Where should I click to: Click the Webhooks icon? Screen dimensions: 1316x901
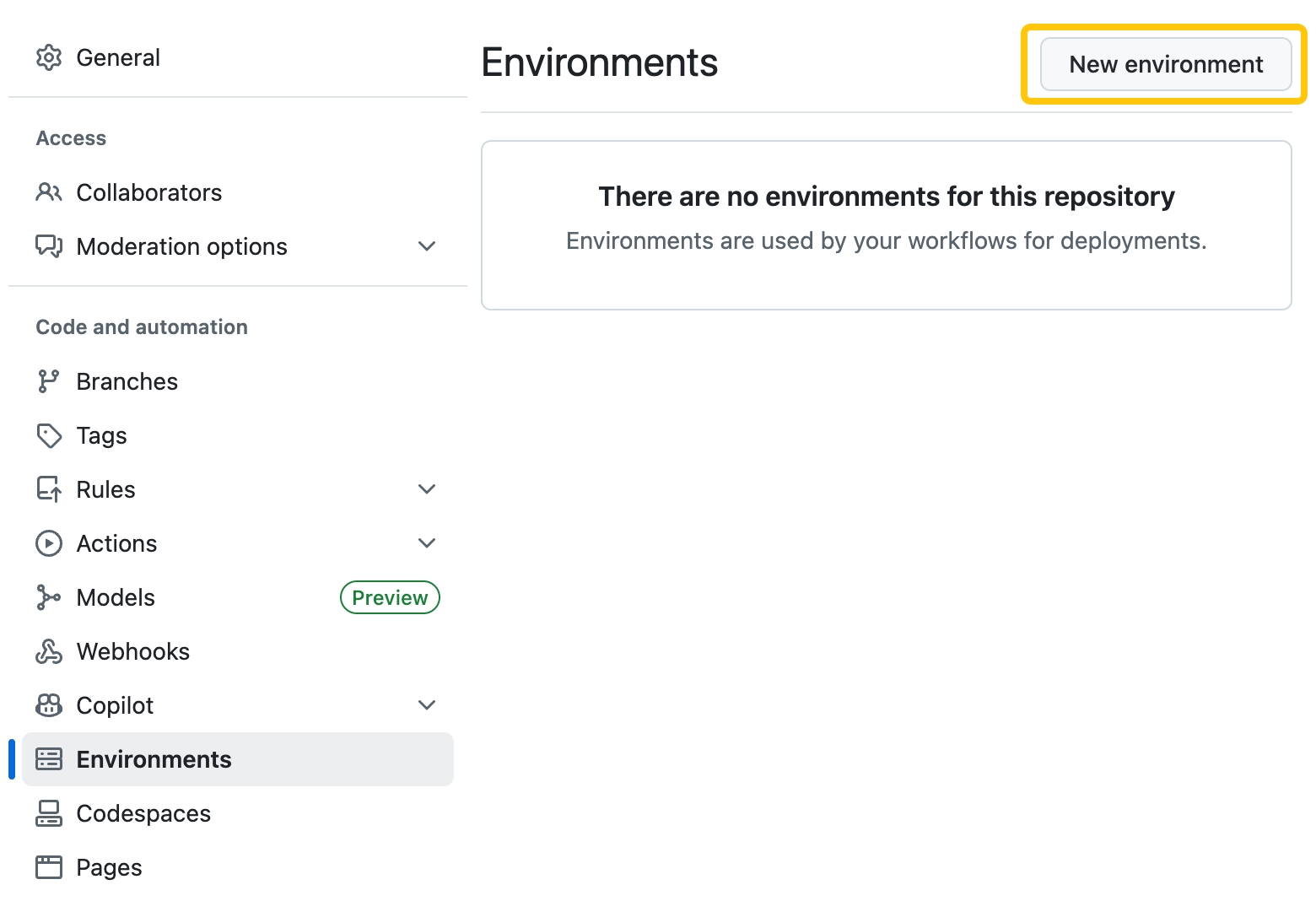coord(49,651)
